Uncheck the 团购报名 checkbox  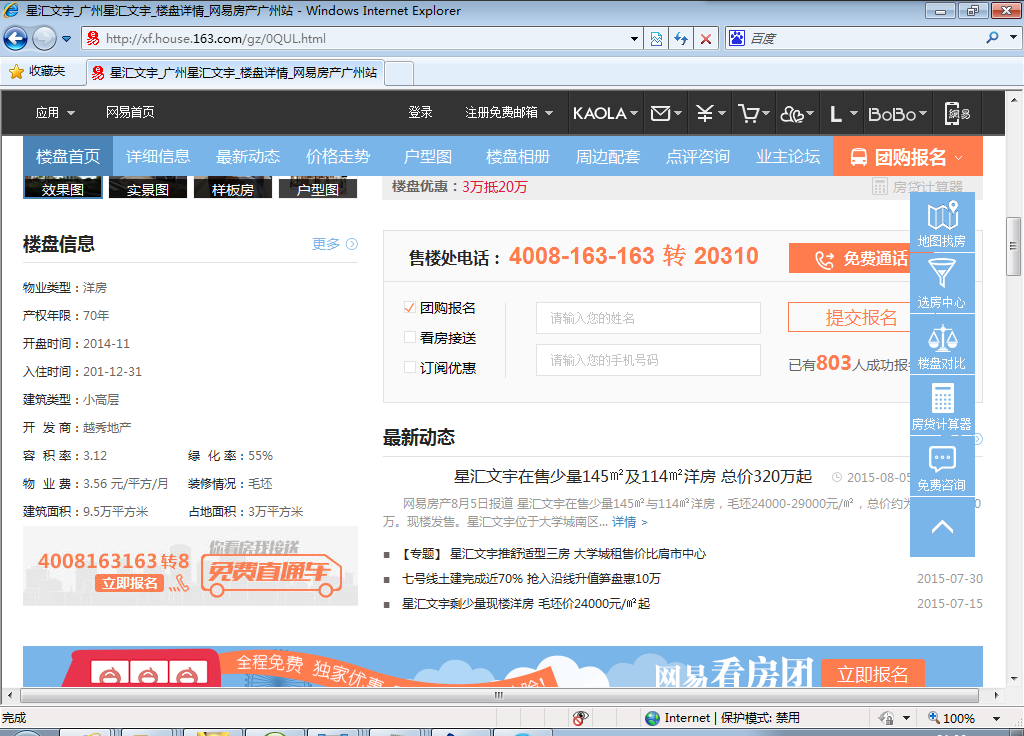pyautogui.click(x=410, y=308)
